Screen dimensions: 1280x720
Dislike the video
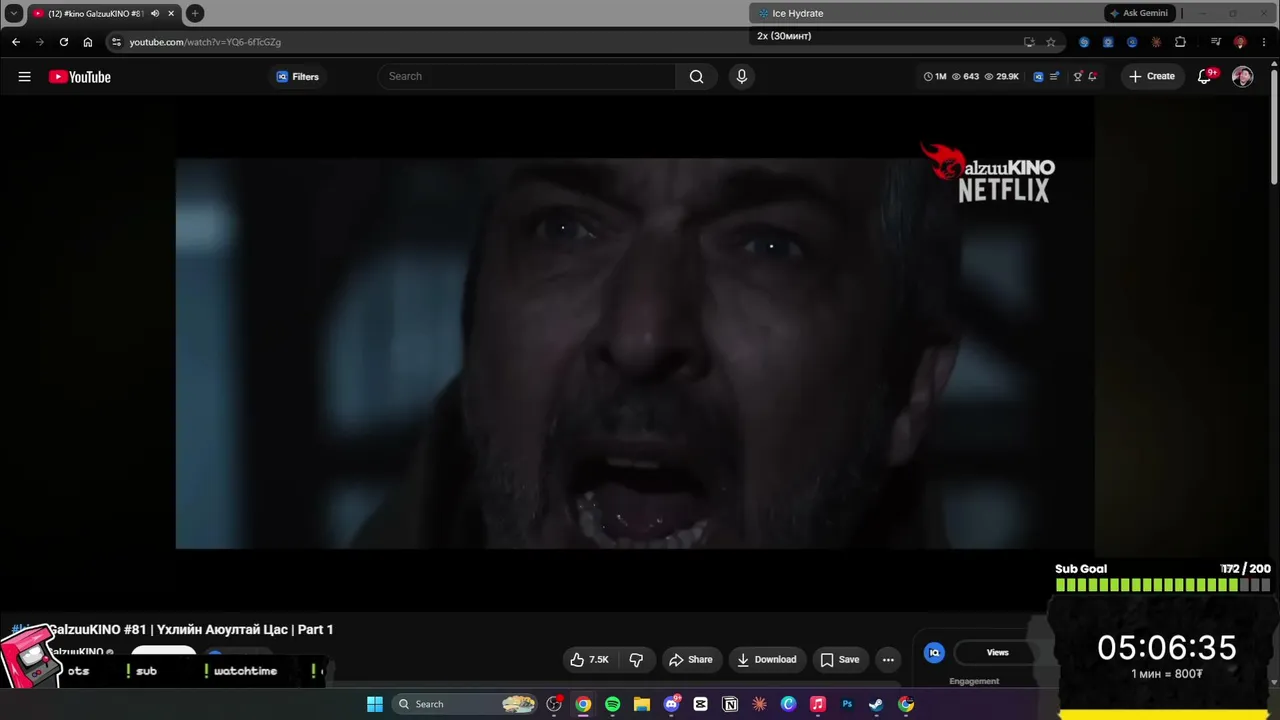click(636, 660)
